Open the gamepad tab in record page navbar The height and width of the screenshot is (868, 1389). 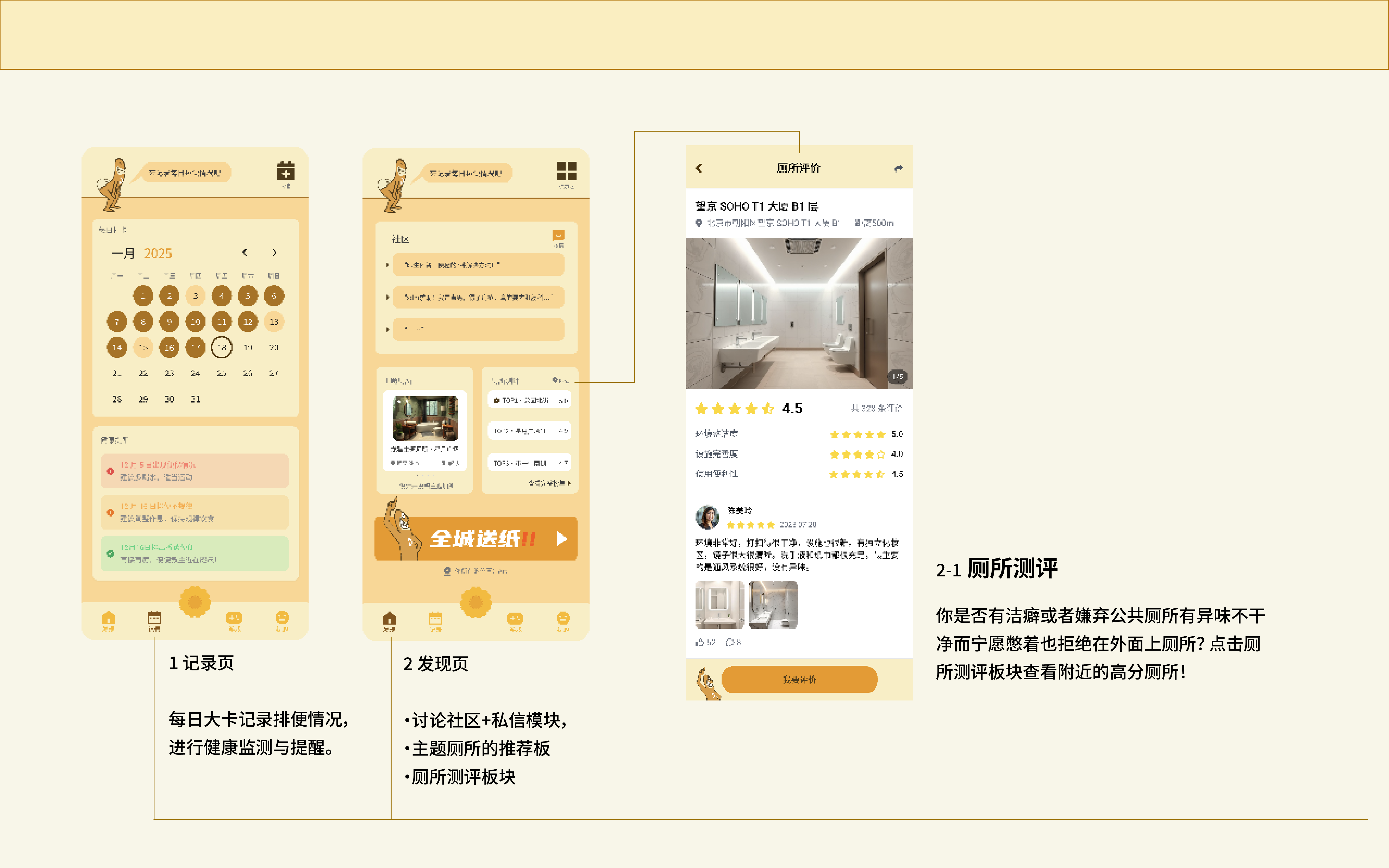tap(234, 619)
